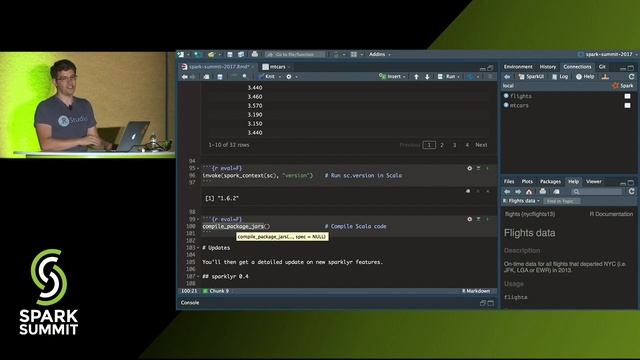Image resolution: width=640 pixels, height=360 pixels.
Task: Click page 4 in the table pager
Action: click(467, 145)
